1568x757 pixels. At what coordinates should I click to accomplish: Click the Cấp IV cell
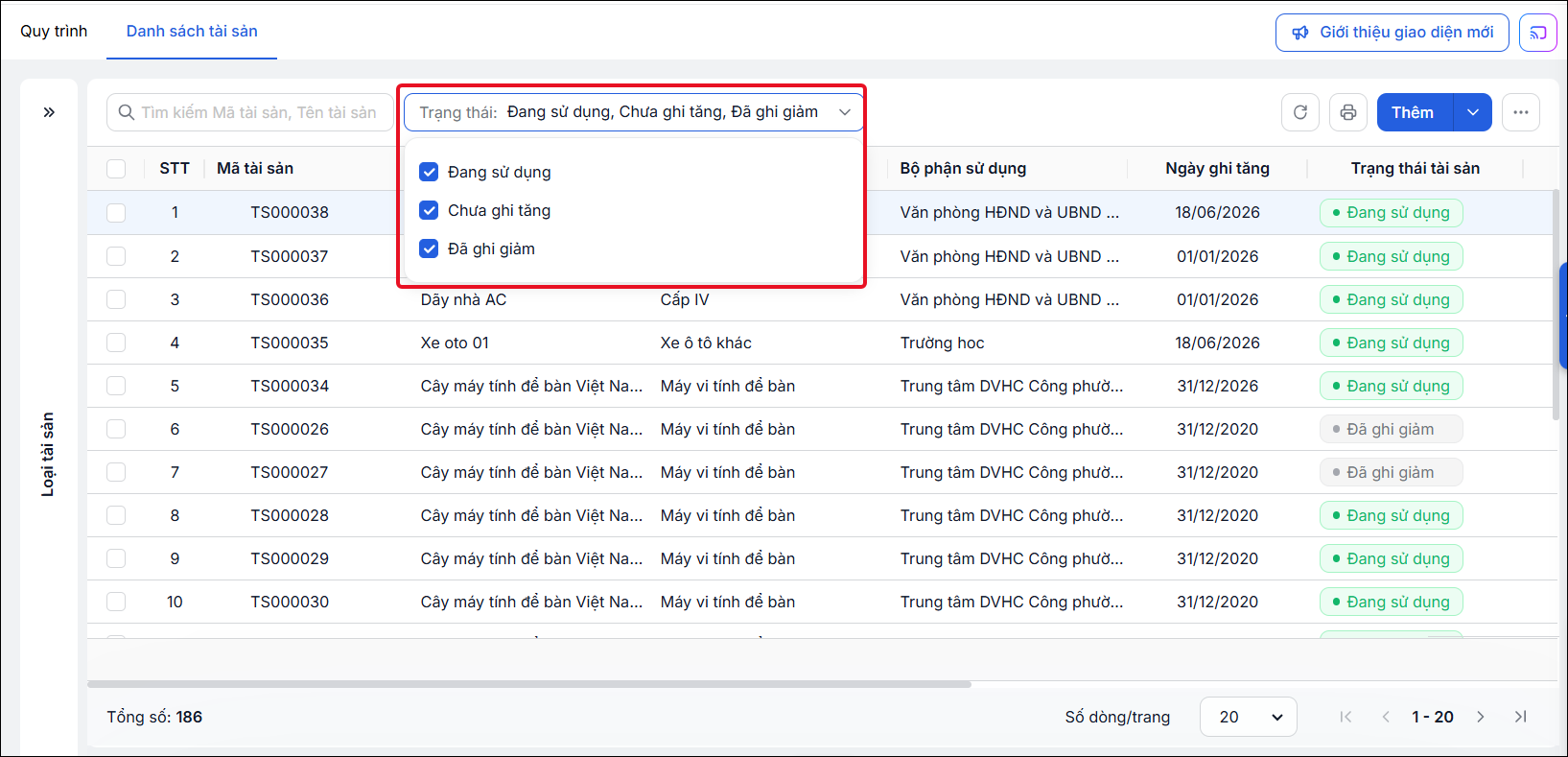tap(685, 299)
